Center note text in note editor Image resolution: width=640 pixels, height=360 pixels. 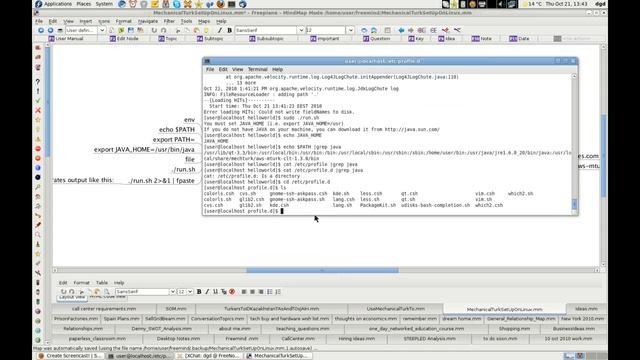(x=253, y=292)
